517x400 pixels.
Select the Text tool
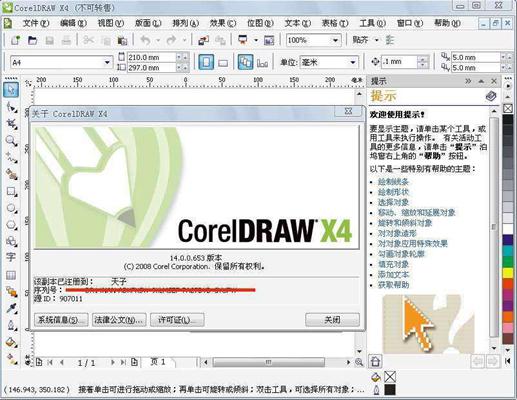(x=11, y=257)
